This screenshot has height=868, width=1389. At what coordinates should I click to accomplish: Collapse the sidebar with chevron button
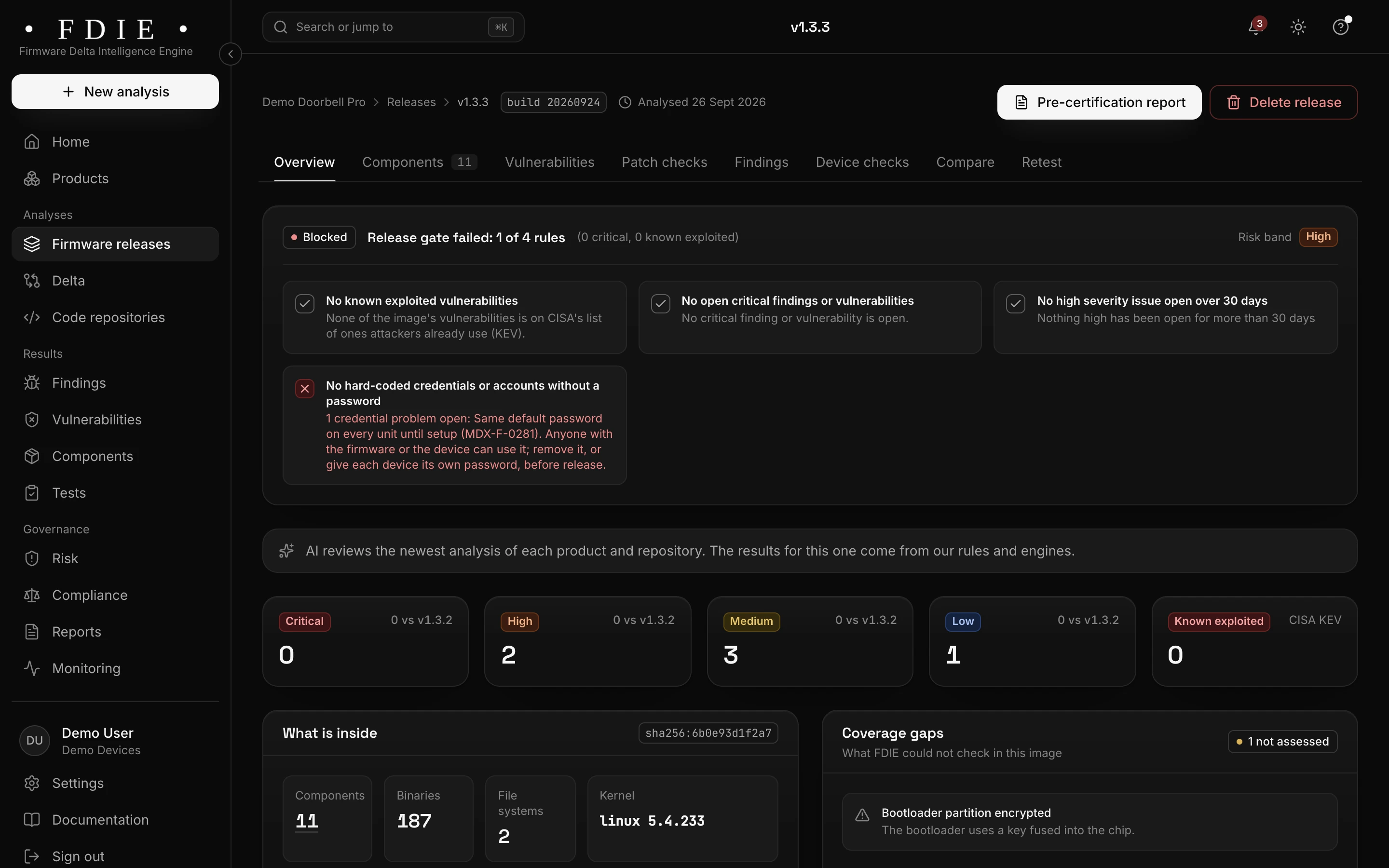pos(231,54)
